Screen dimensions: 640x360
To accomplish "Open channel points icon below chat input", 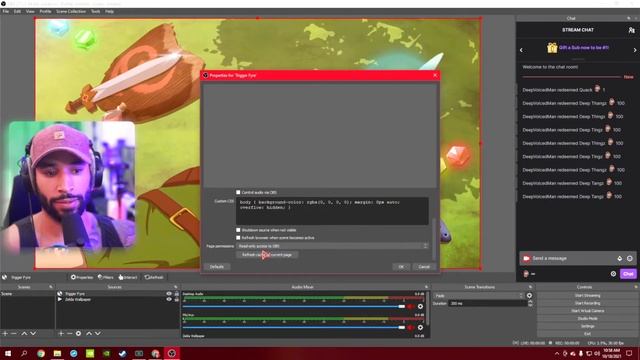I will tap(526, 274).
